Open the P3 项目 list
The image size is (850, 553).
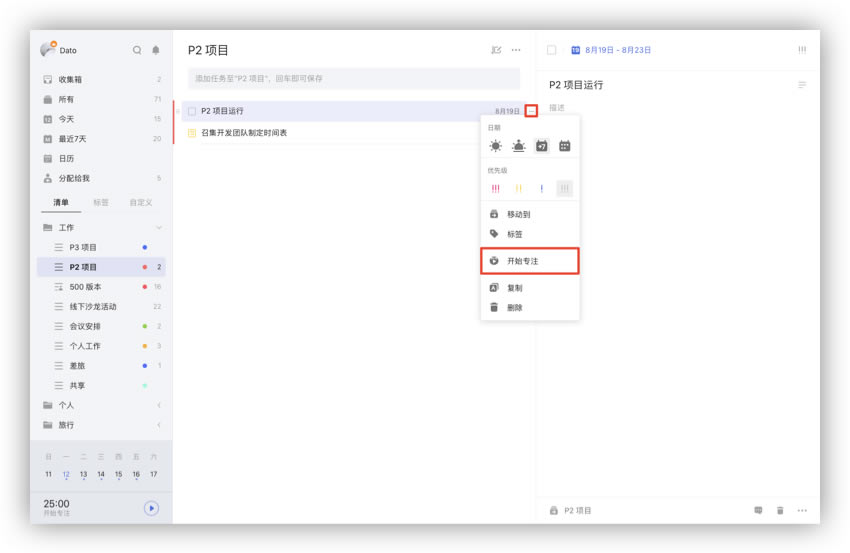coord(101,247)
